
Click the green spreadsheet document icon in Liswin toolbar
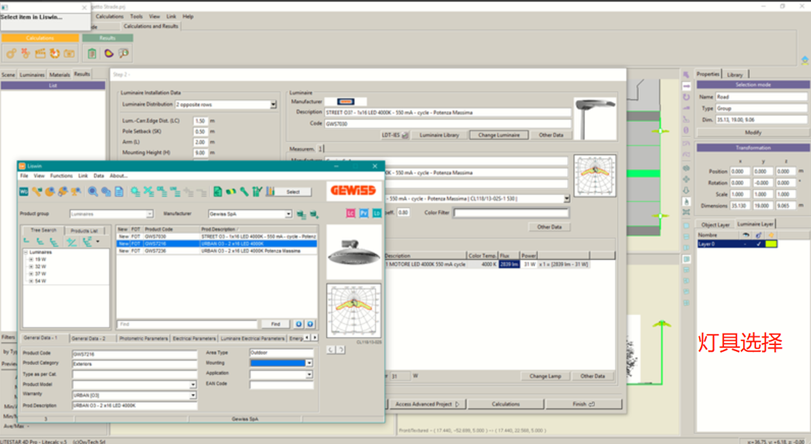click(x=218, y=191)
